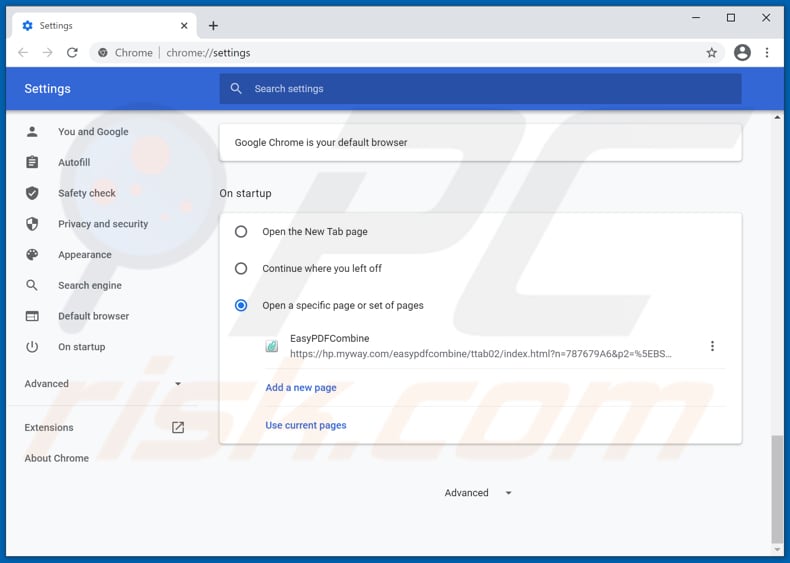The height and width of the screenshot is (563, 790).
Task: Navigate to Privacy and security
Action: click(x=103, y=224)
